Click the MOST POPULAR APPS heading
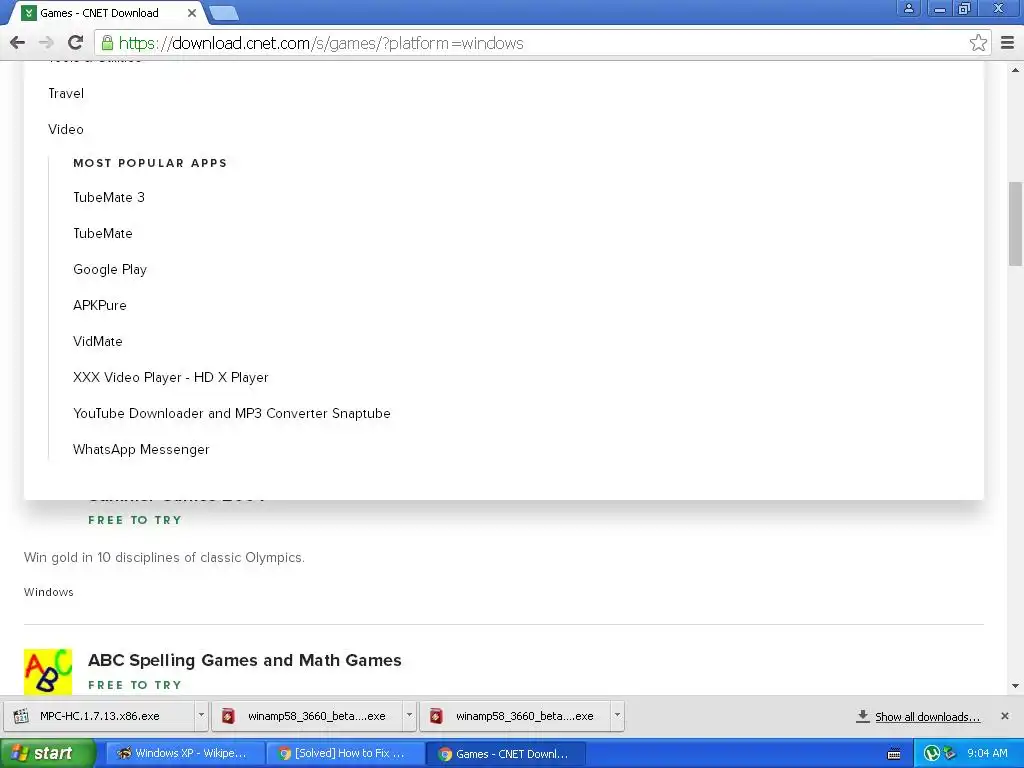Viewport: 1024px width, 768px height. coord(150,163)
